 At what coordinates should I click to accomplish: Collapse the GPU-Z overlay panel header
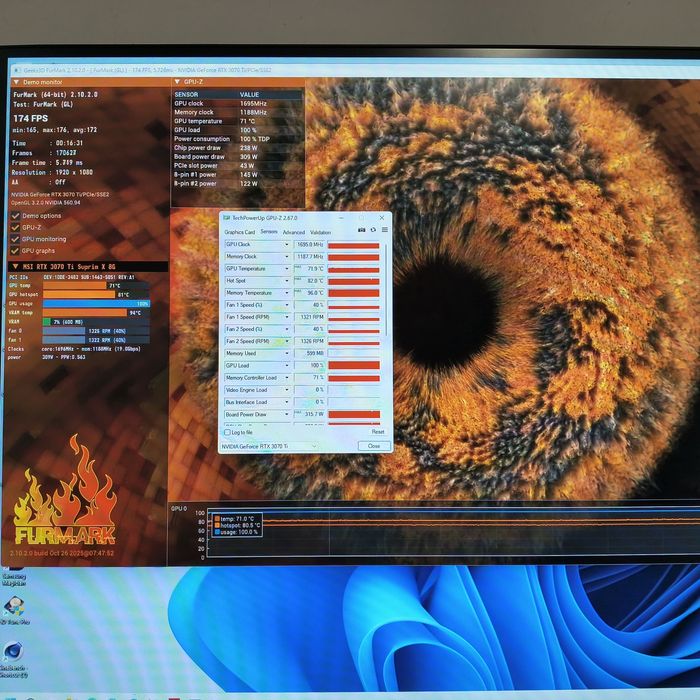[177, 82]
